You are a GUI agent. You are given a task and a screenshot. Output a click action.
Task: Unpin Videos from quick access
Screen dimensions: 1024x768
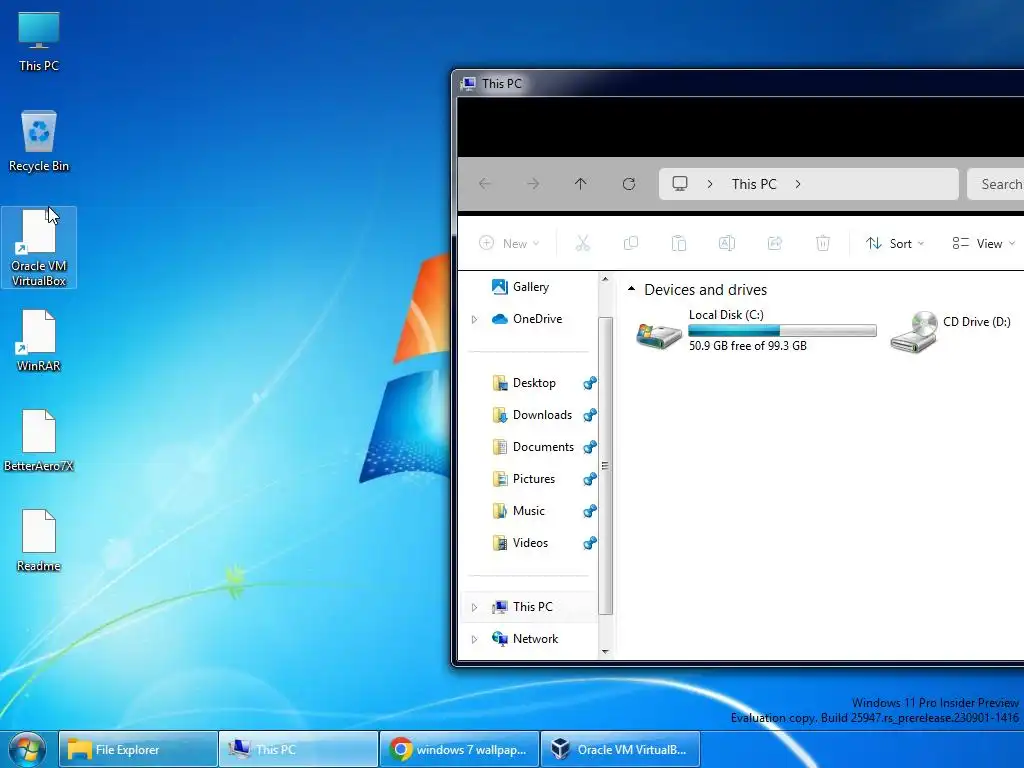[590, 543]
